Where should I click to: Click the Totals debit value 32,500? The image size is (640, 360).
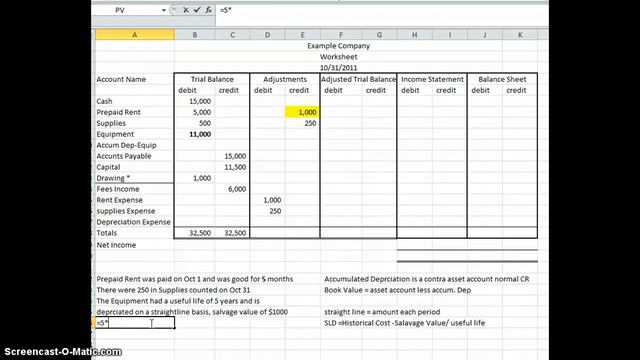tap(200, 233)
